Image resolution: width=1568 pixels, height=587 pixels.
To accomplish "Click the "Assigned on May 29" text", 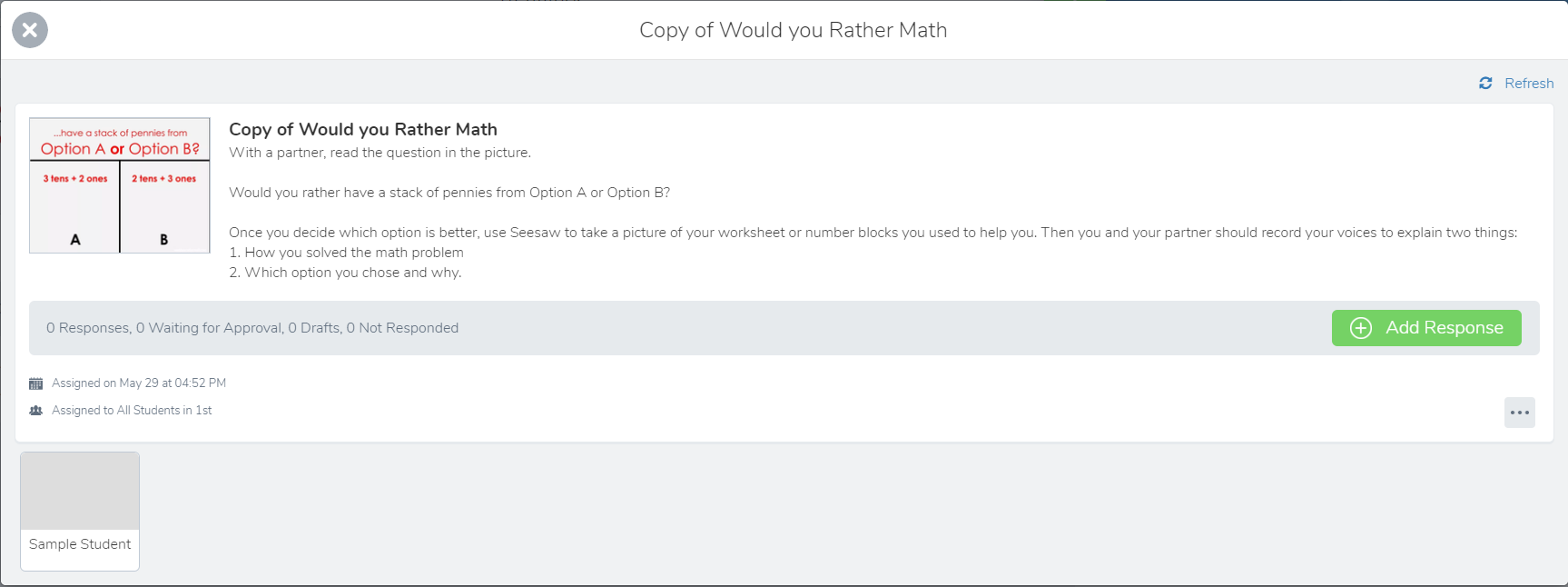I will 139,383.
